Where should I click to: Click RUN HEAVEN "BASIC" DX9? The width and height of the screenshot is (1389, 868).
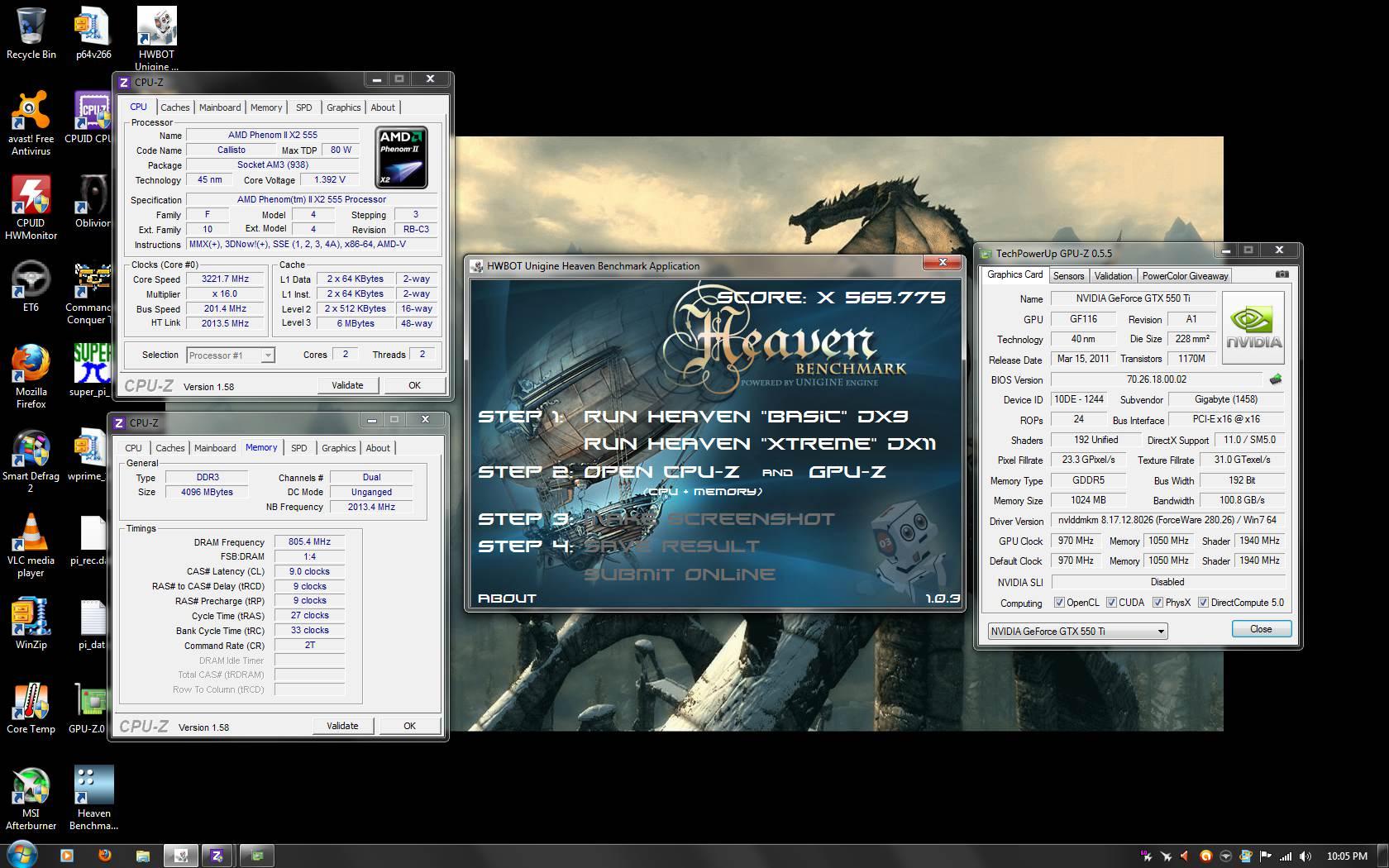coord(746,417)
